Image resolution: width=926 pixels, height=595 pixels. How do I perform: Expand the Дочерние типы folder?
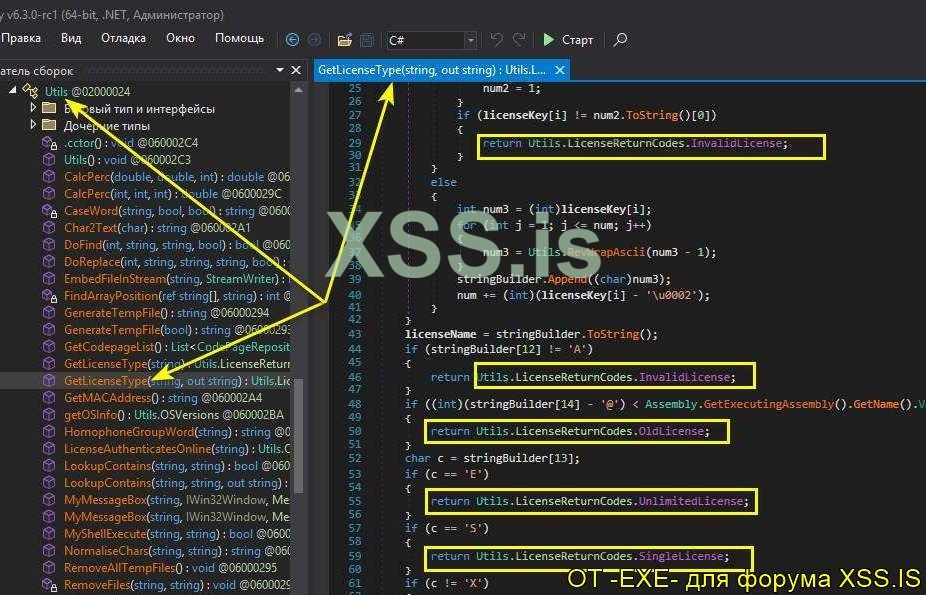tap(33, 125)
